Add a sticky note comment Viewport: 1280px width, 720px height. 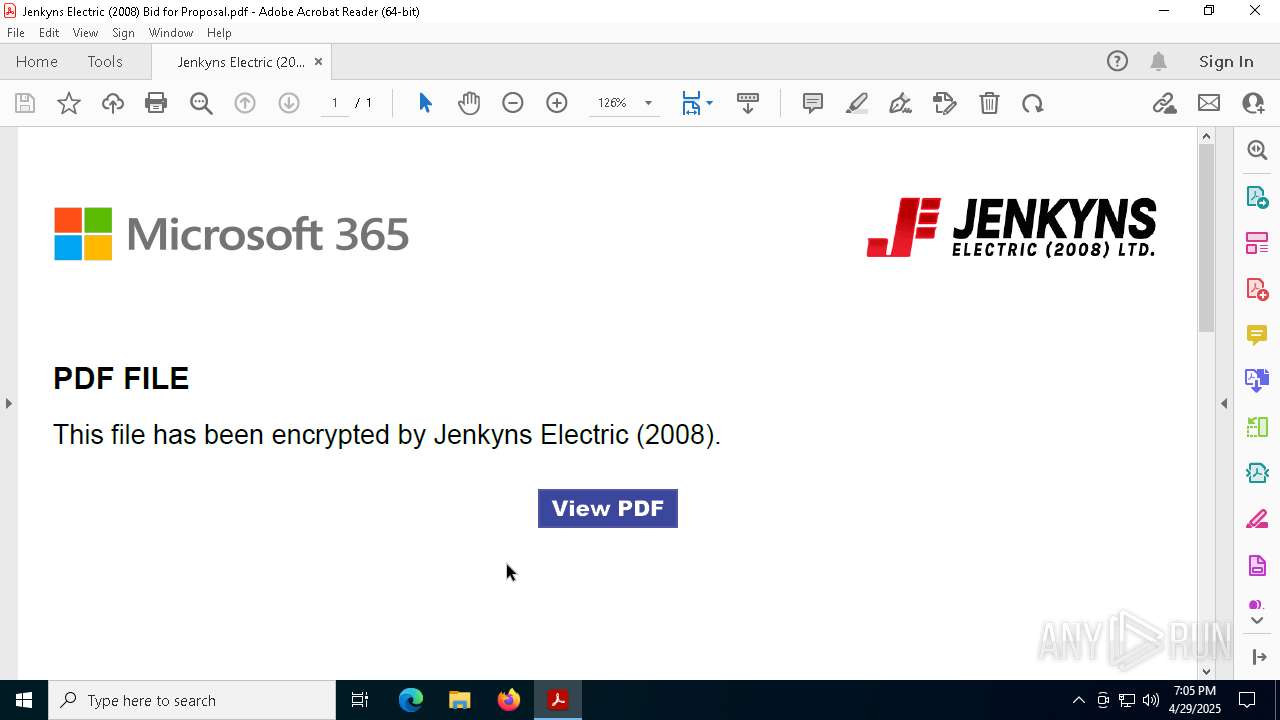(813, 103)
